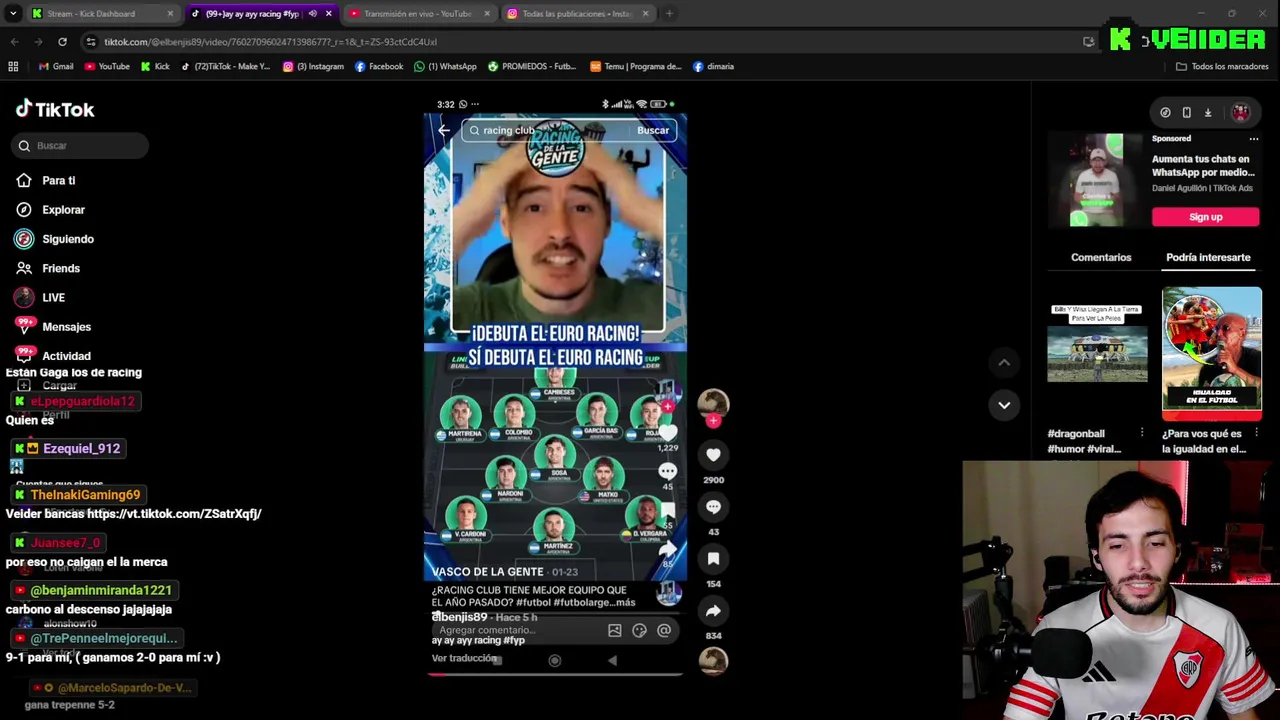
Task: Open Explorar in TikTok sidebar
Action: 63,210
